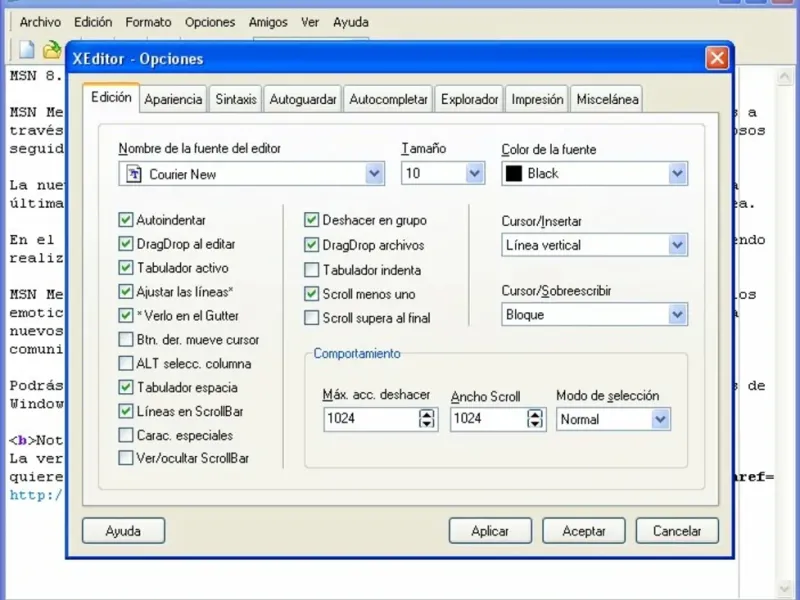The image size is (800, 600).
Task: Open the Cursor/Insertar dropdown
Action: point(677,245)
